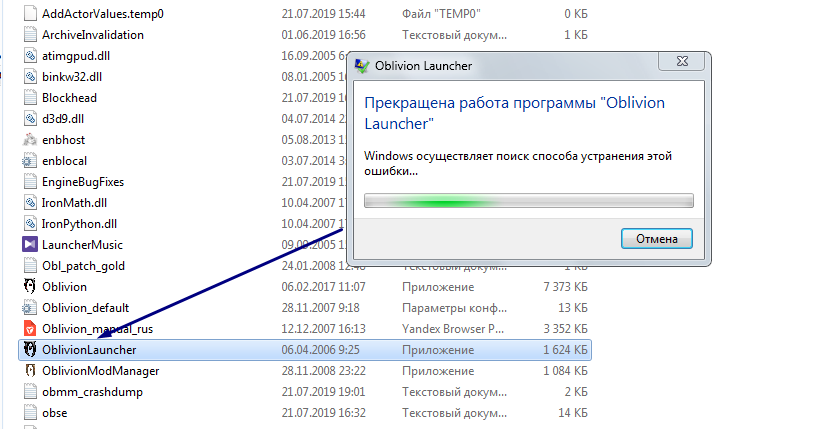This screenshot has width=835, height=429.
Task: Click the OblivionLauncher skull icon
Action: (30, 350)
